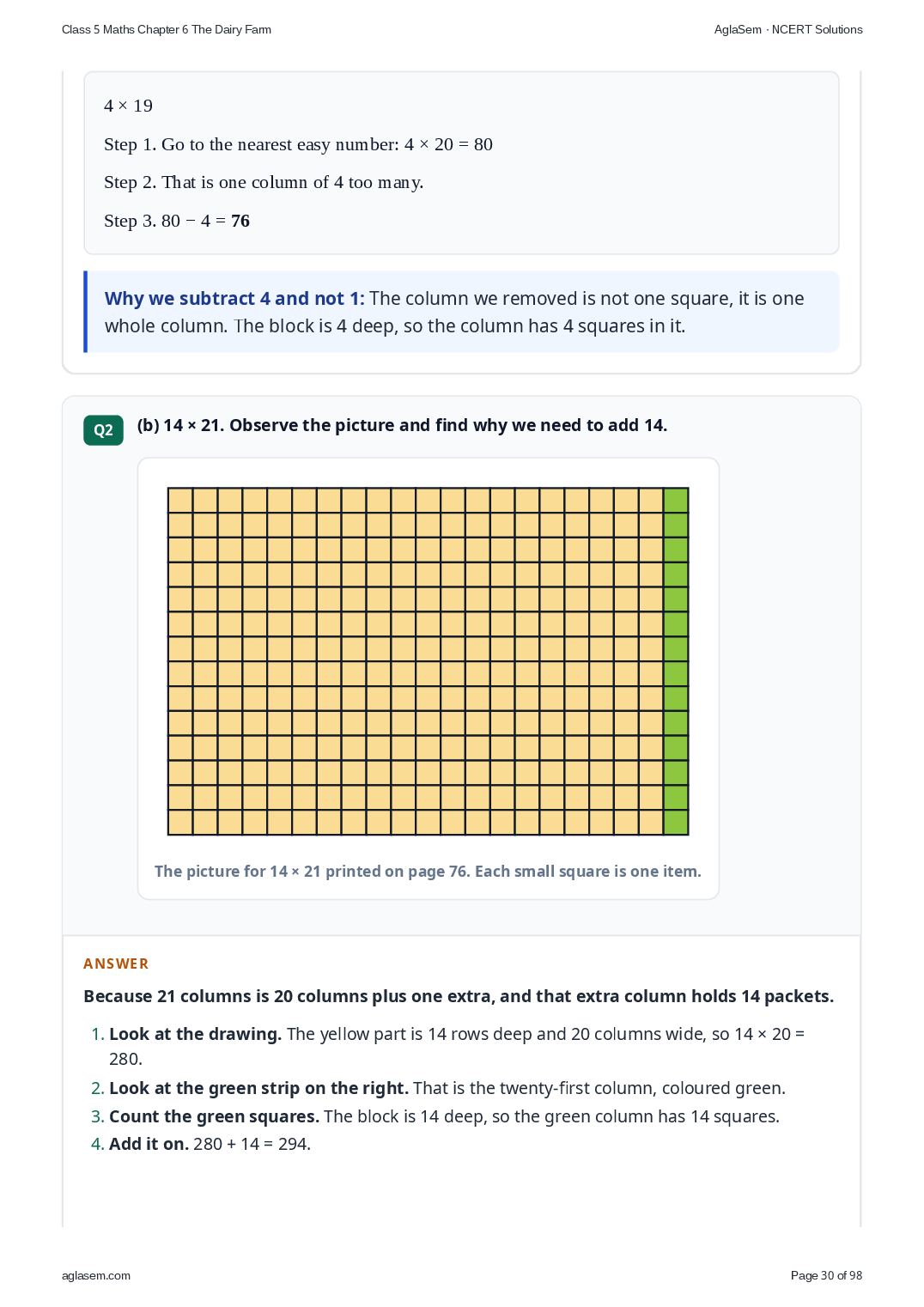Image resolution: width=924 pixels, height=1307 pixels.
Task: Click the bold summary sentence under ANSWER
Action: point(459,996)
